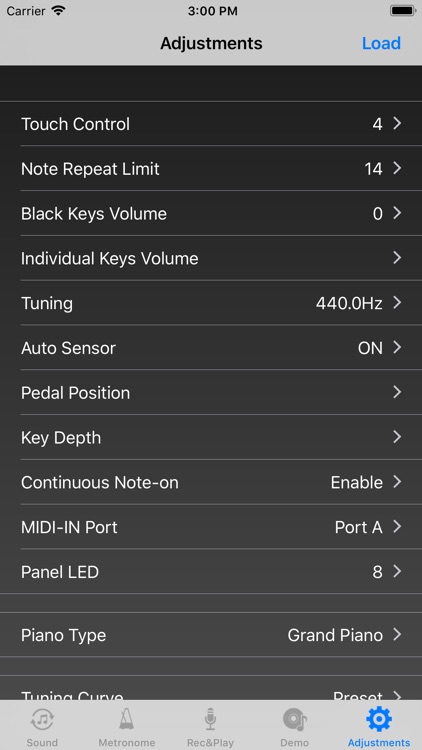The image size is (422, 750).
Task: Open the Panel LED brightness row
Action: pos(211,572)
